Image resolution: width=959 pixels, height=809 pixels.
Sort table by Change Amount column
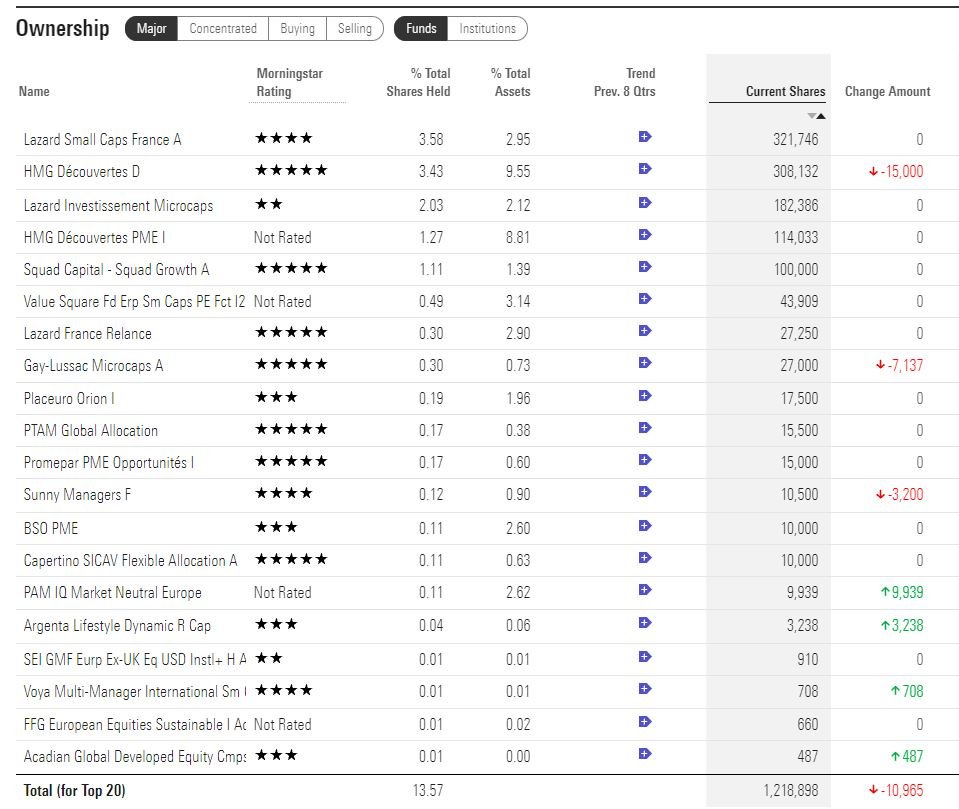point(887,91)
